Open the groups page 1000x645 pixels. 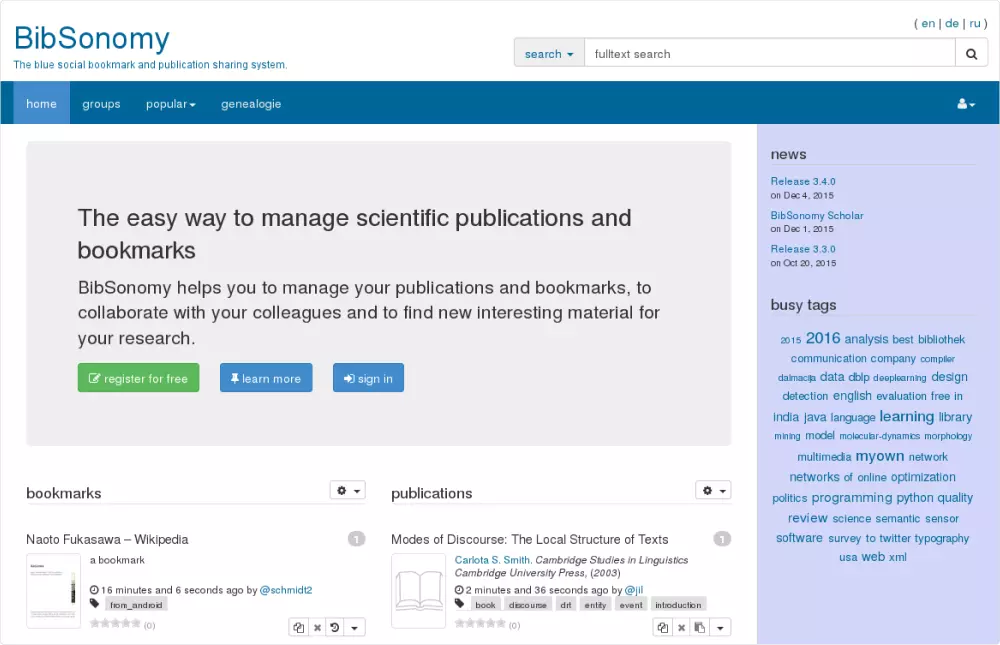101,104
